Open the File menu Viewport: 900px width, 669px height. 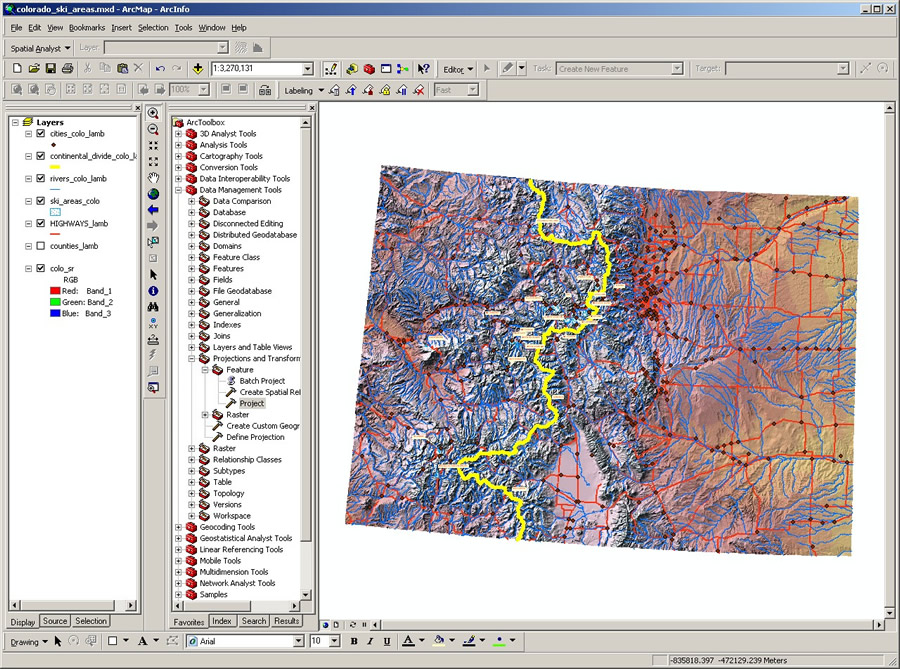point(16,28)
